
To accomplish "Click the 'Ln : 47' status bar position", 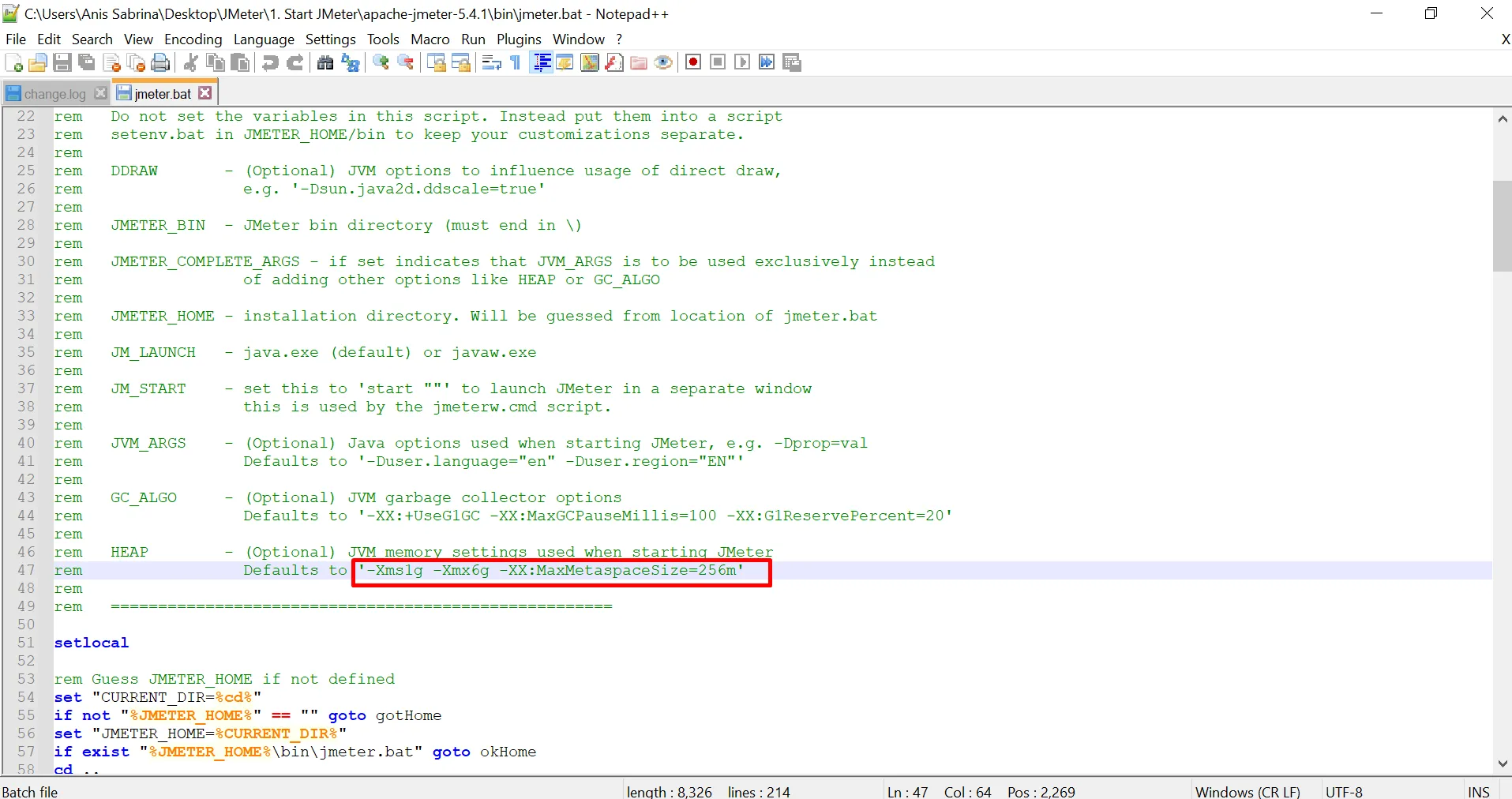I will click(907, 791).
